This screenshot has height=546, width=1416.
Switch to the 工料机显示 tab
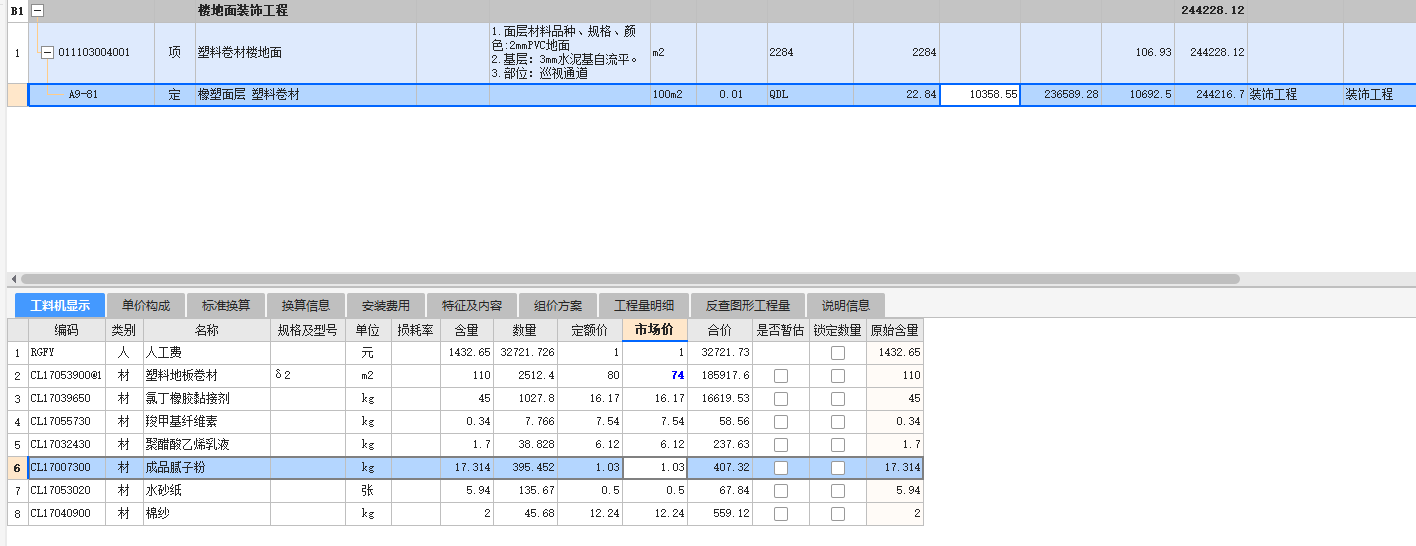click(x=59, y=305)
